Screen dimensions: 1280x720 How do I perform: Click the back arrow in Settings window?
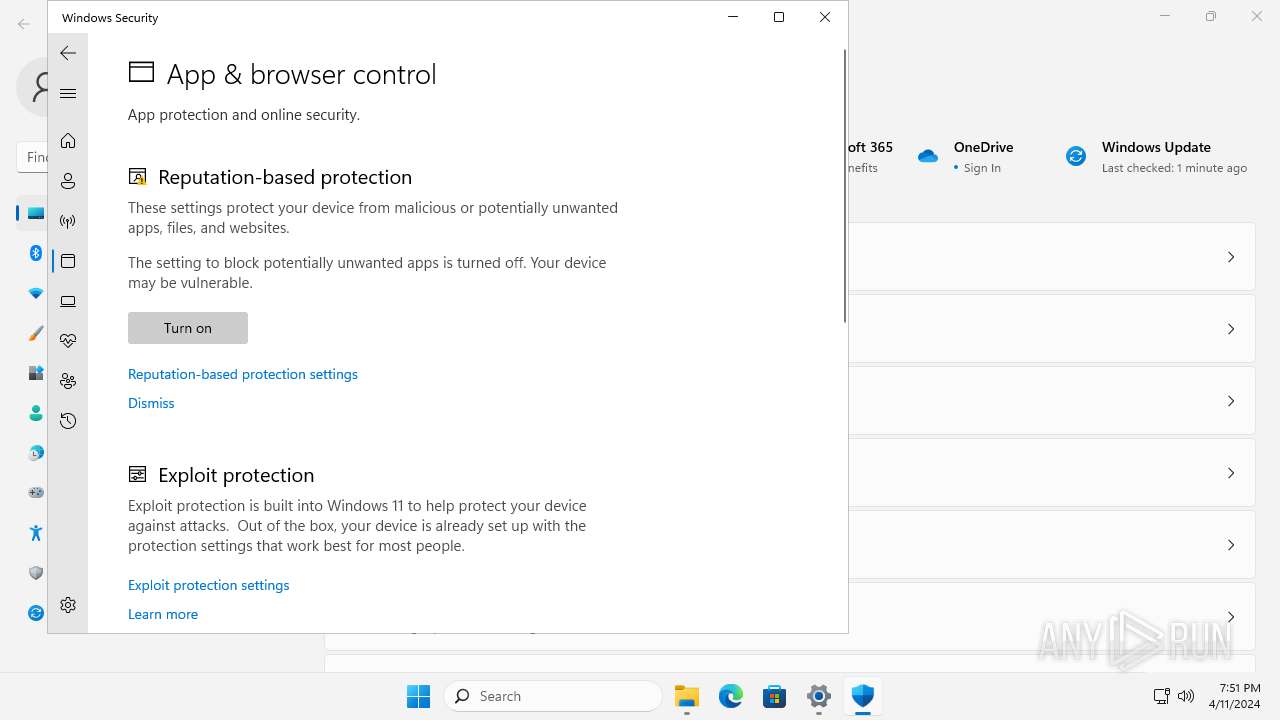pos(24,24)
